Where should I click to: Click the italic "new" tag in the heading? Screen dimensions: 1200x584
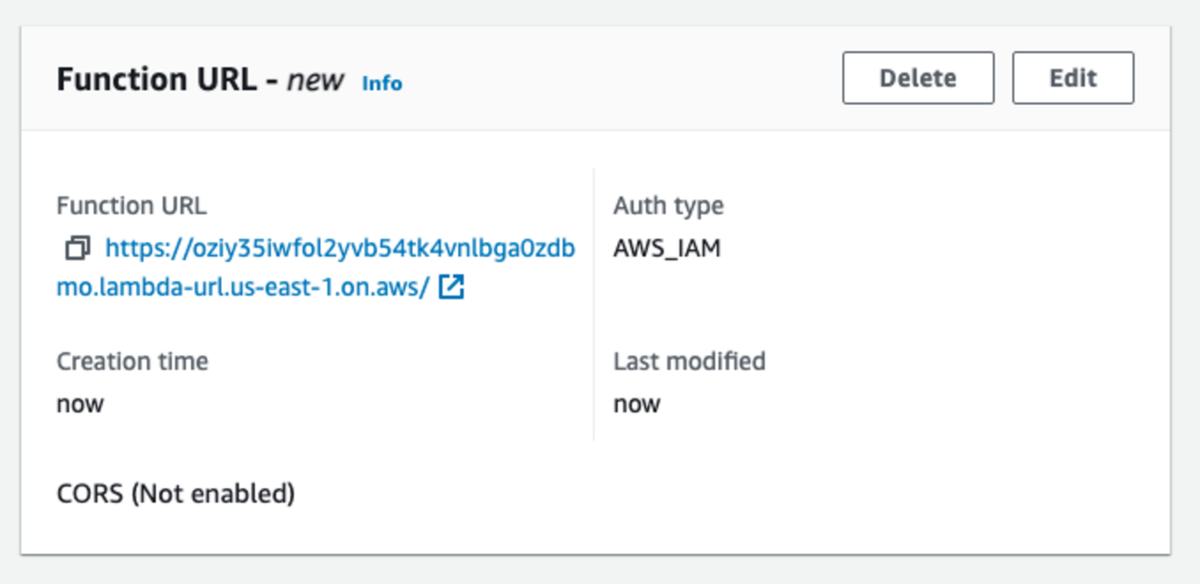[315, 79]
